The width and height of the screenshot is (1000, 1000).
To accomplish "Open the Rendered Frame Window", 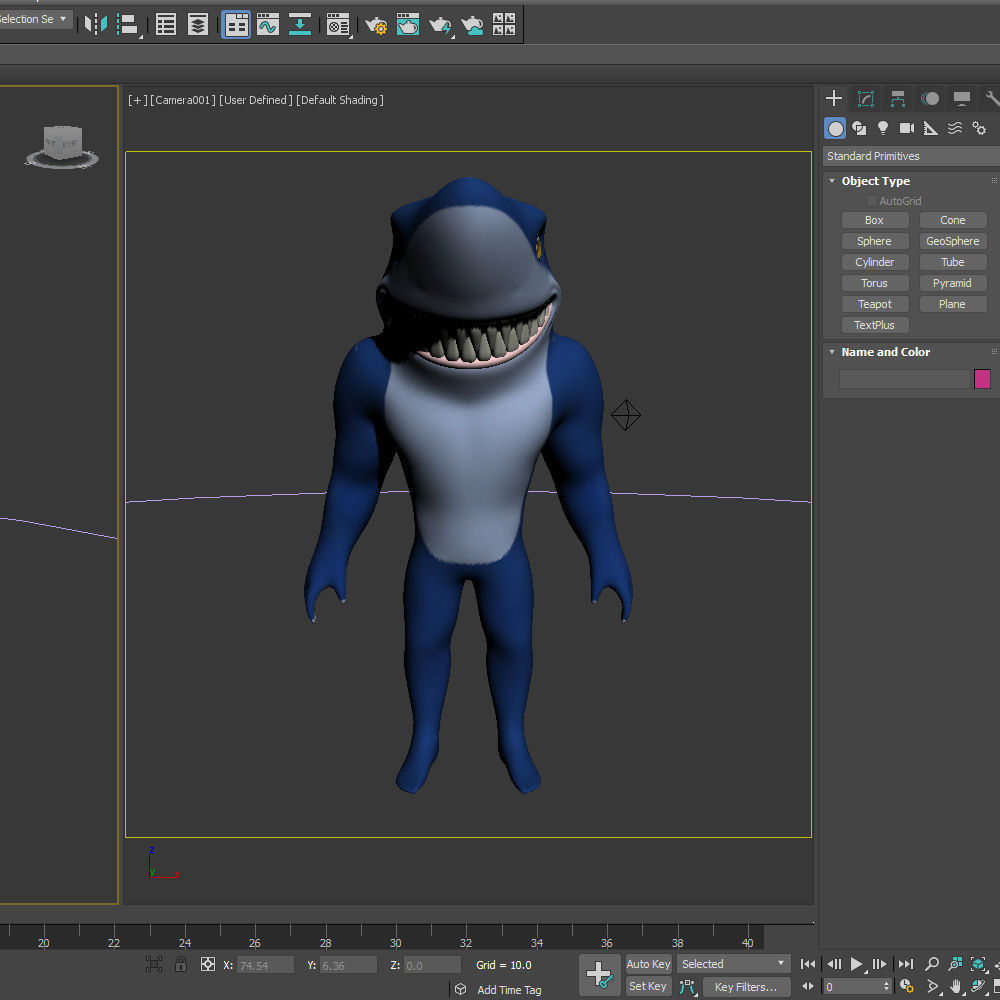I will tap(408, 25).
